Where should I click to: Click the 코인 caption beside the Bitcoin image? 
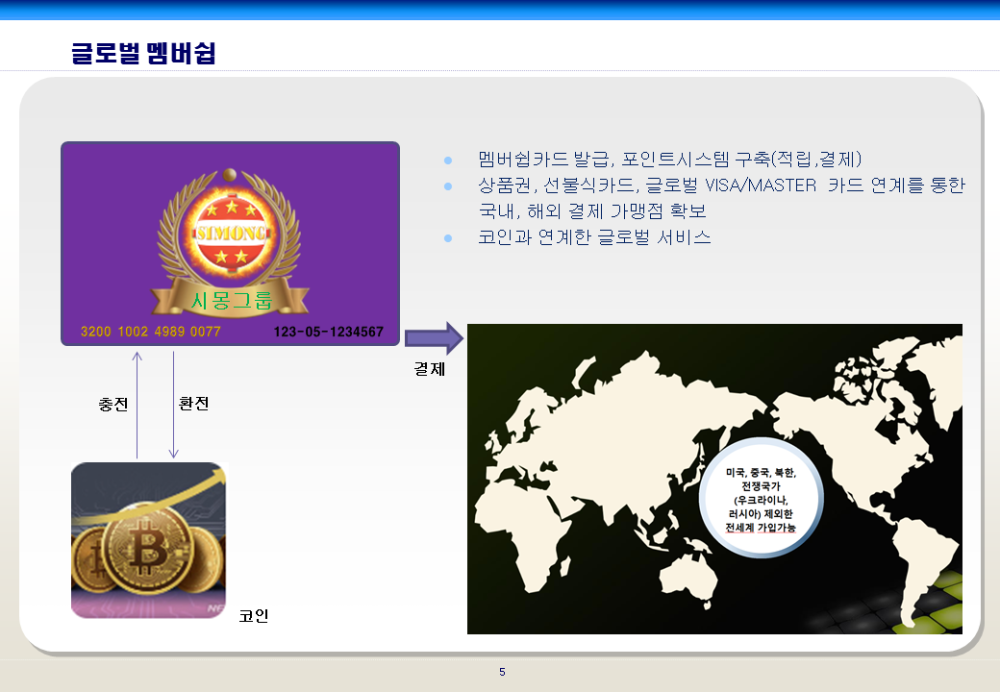(253, 616)
